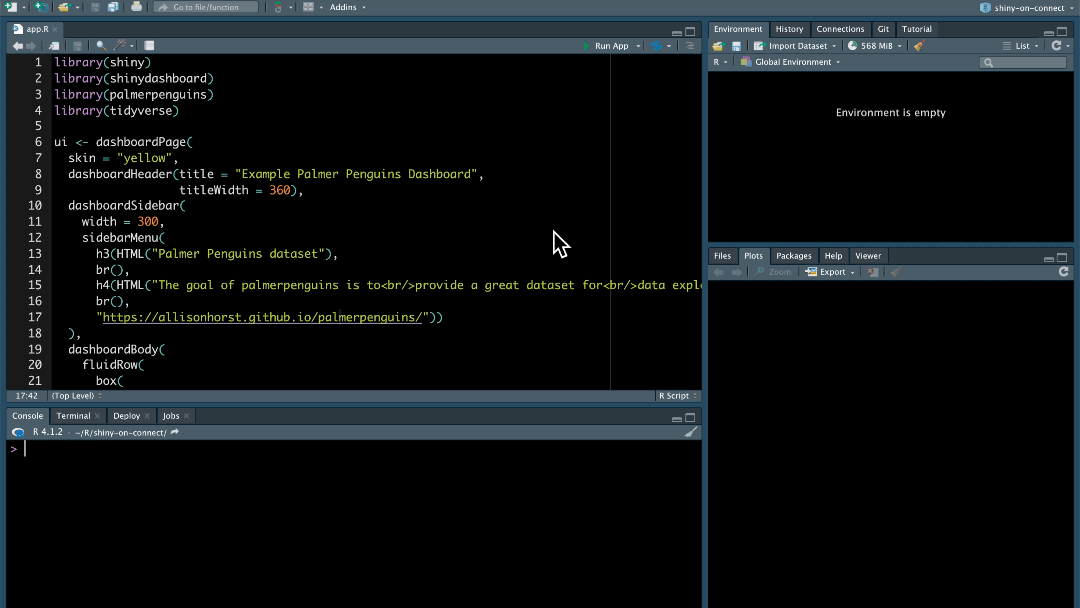Click the find and replace magnifier icon
The width and height of the screenshot is (1080, 608).
101,46
